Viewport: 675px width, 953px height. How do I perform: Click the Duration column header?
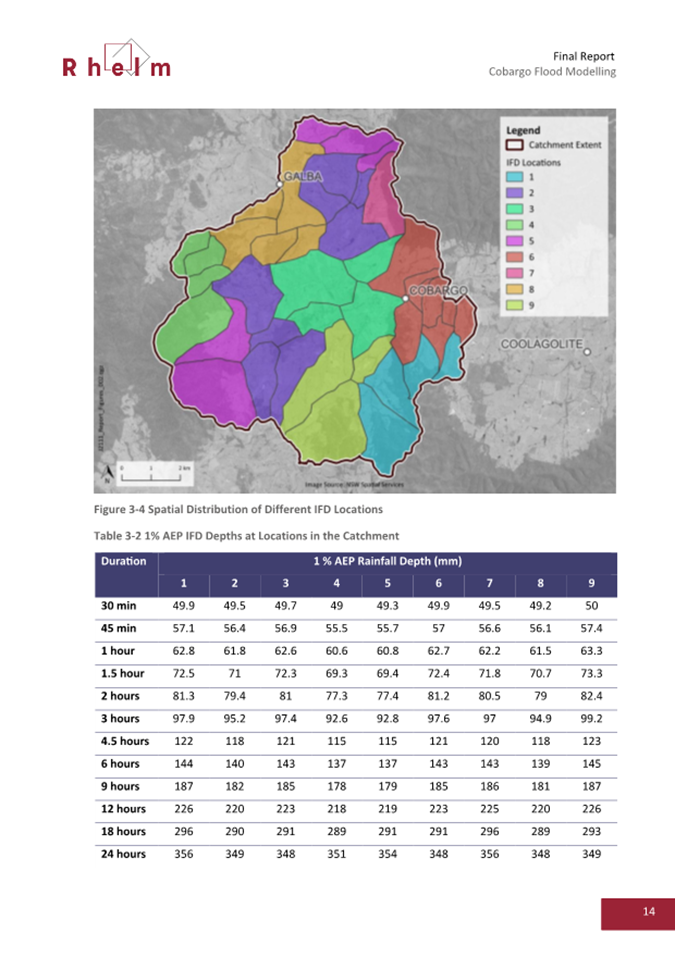124,562
